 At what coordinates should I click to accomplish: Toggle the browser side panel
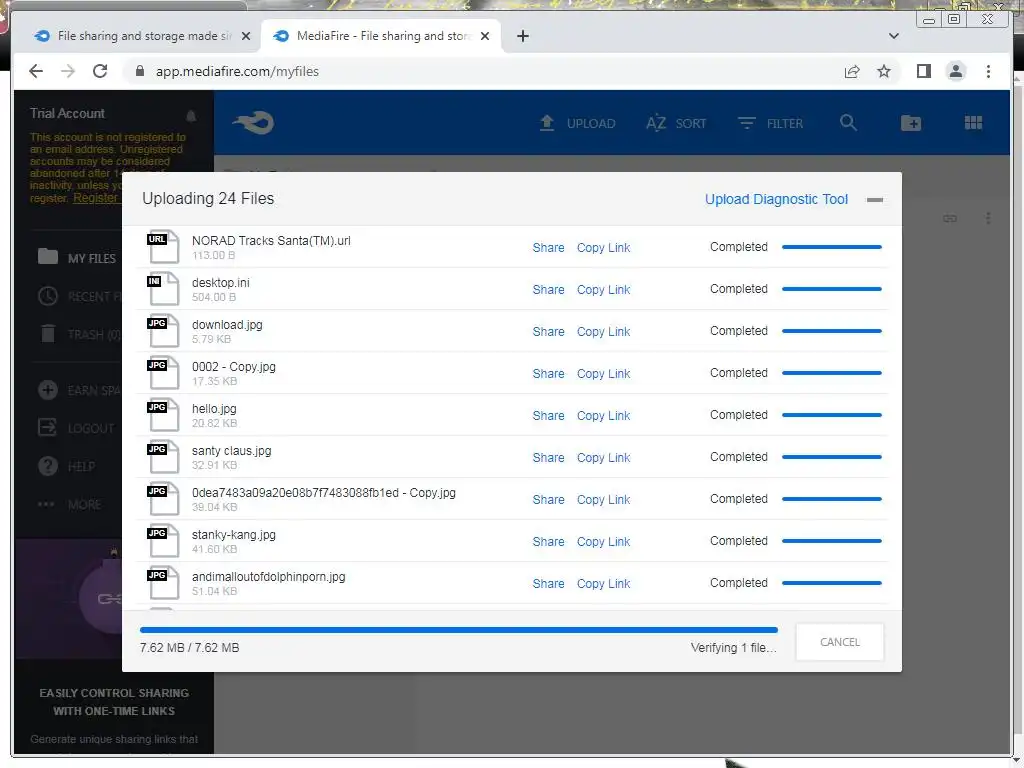pyautogui.click(x=923, y=71)
